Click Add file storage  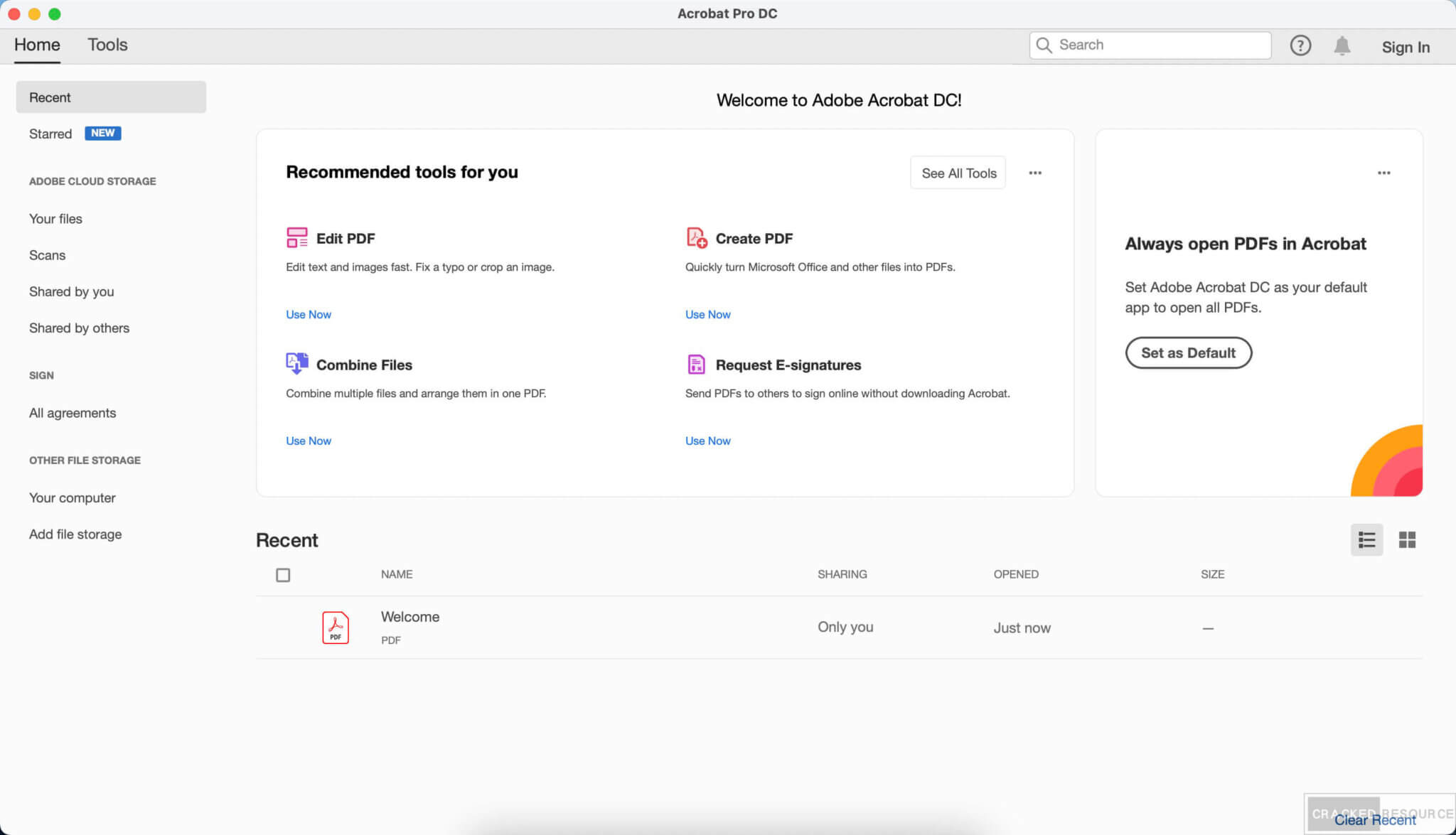[x=75, y=534]
